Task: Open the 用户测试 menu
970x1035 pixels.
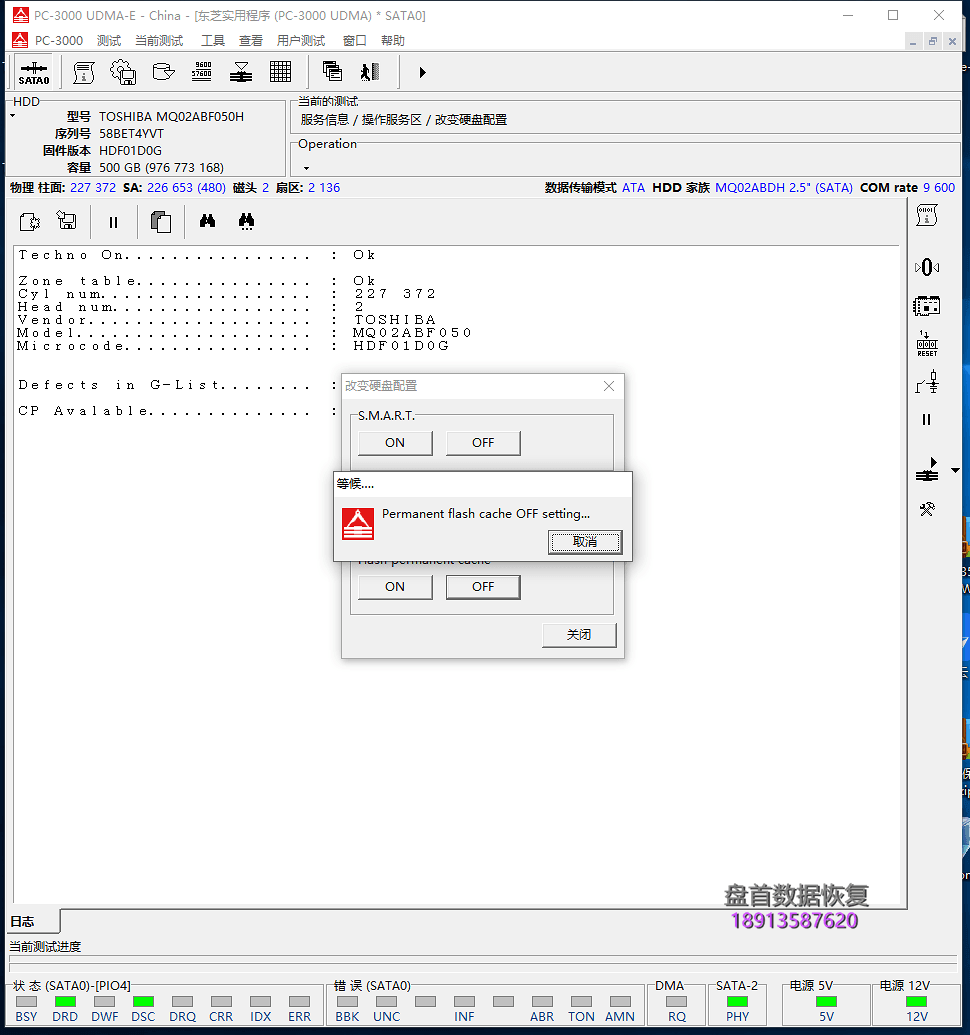Action: [301, 41]
